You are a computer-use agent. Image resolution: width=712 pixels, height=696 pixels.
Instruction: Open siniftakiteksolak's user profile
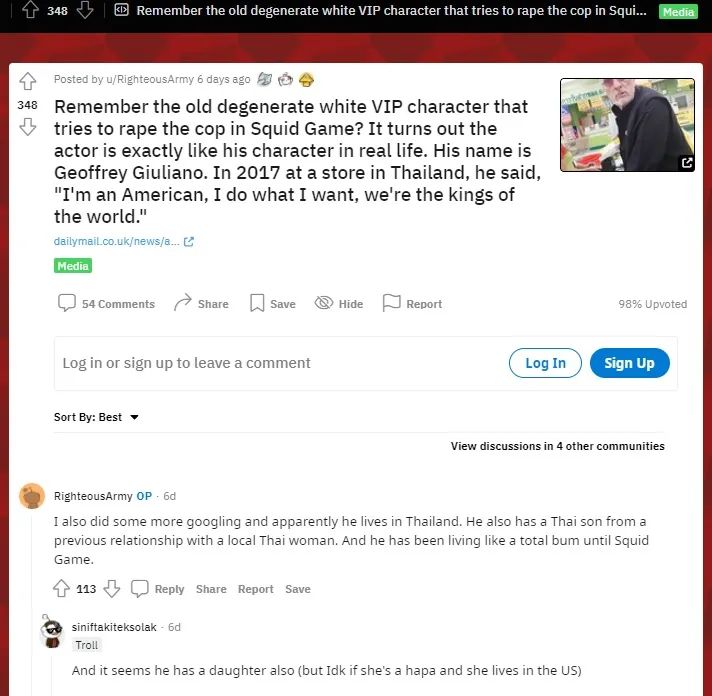pyautogui.click(x=114, y=627)
